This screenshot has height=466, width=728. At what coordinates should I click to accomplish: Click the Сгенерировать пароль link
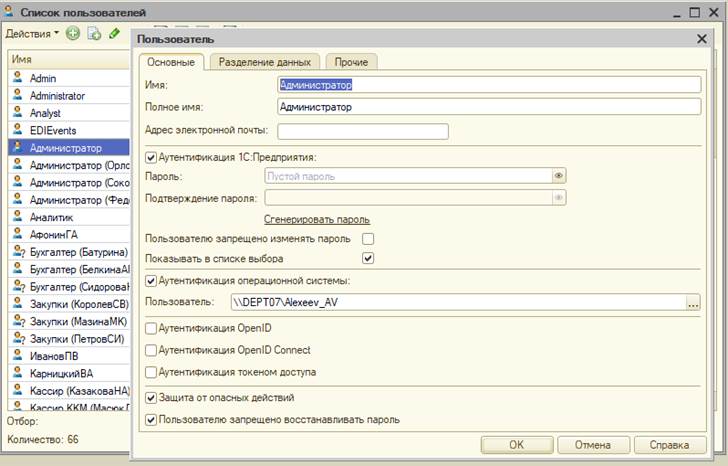317,219
